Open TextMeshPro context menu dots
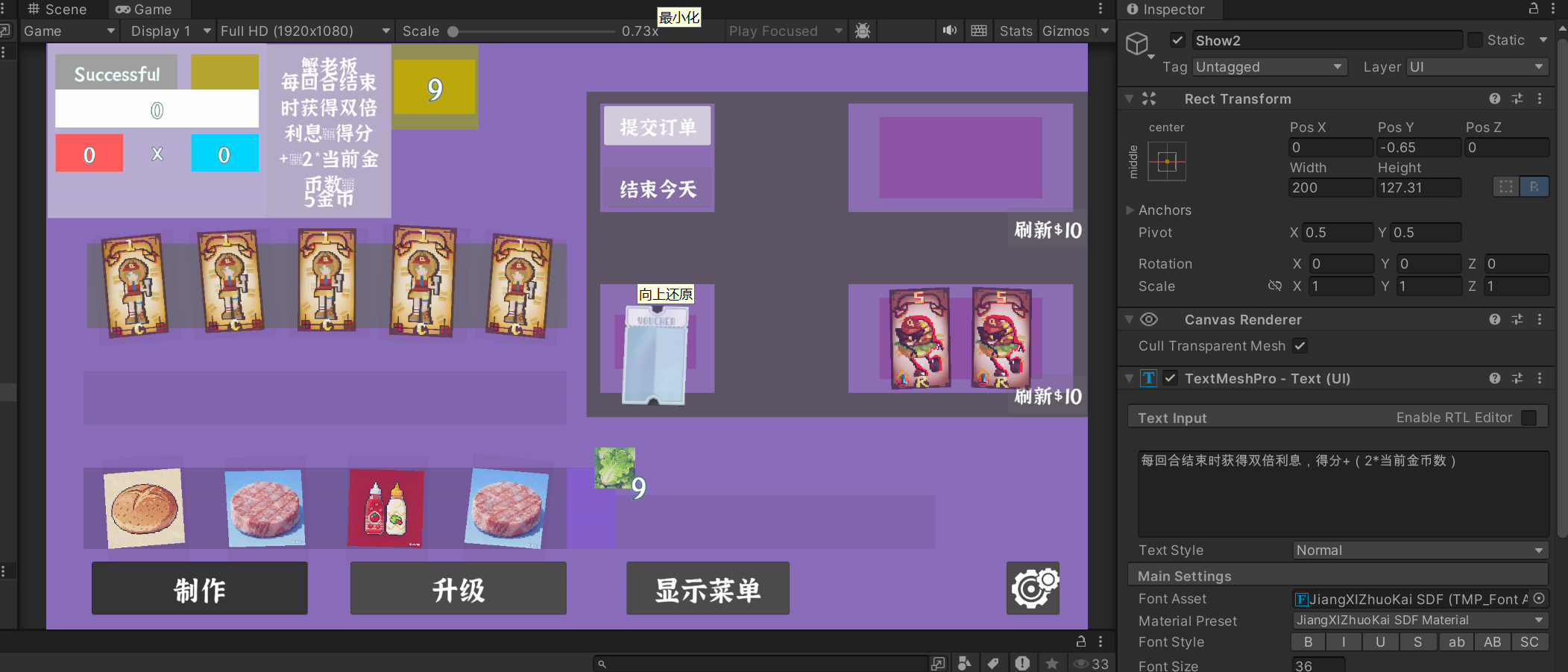The width and height of the screenshot is (1568, 672). click(x=1540, y=378)
